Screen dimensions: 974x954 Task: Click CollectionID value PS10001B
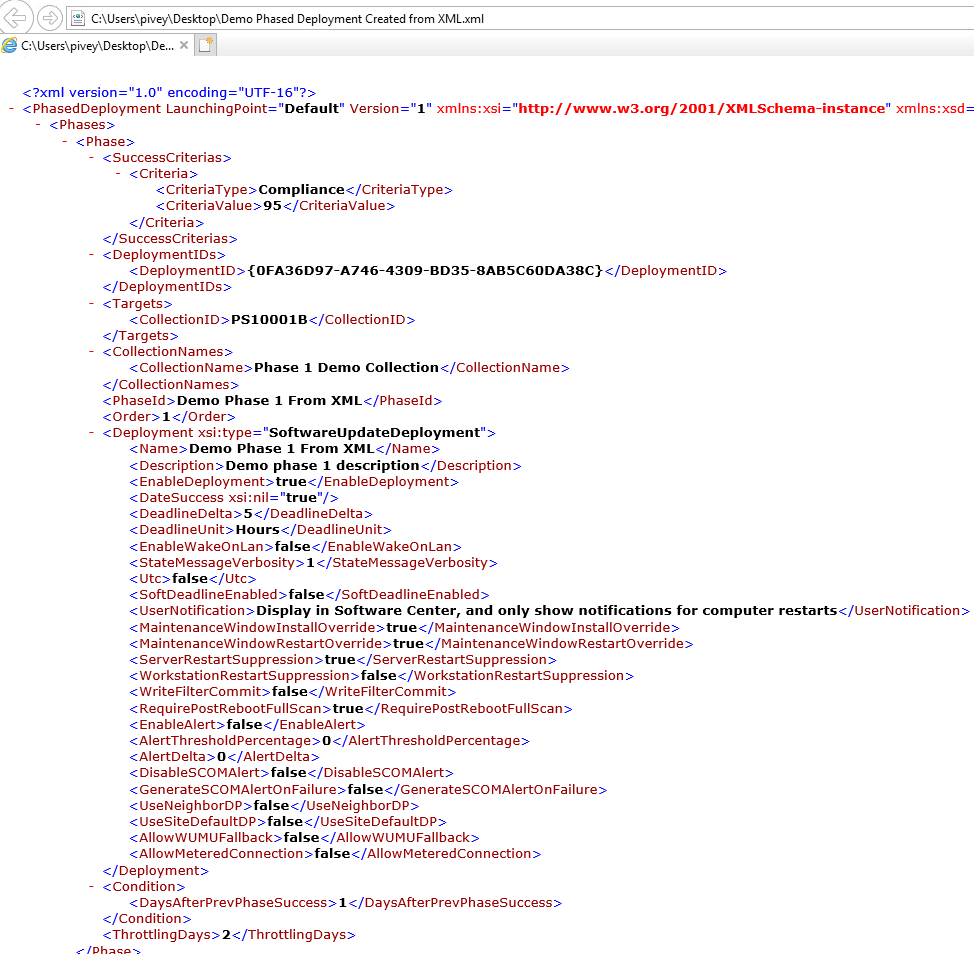click(x=270, y=320)
